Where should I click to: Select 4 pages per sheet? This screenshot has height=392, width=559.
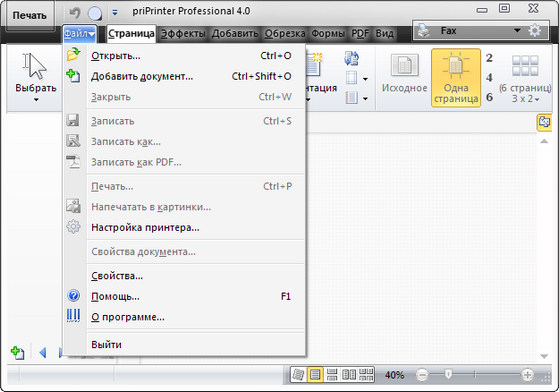[x=489, y=77]
